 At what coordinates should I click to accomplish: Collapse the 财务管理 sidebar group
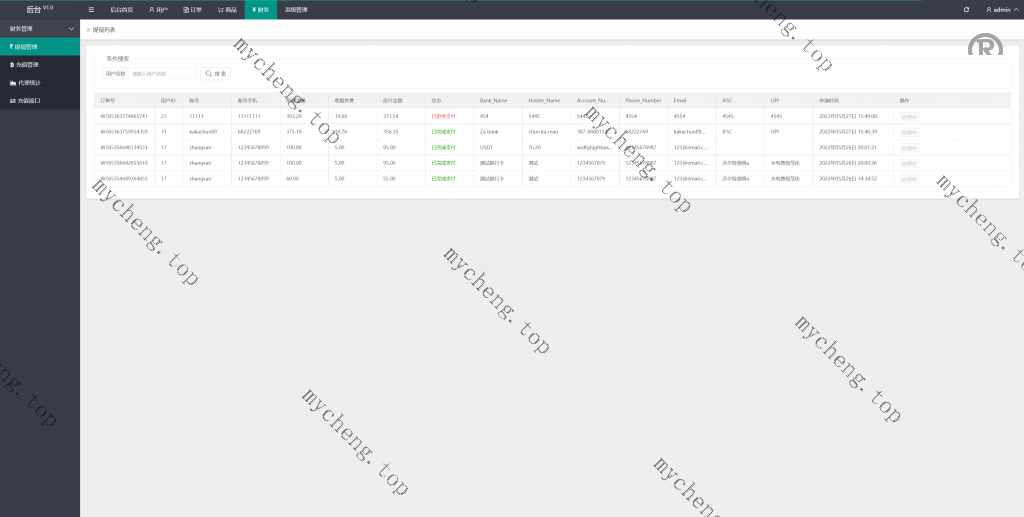70,28
